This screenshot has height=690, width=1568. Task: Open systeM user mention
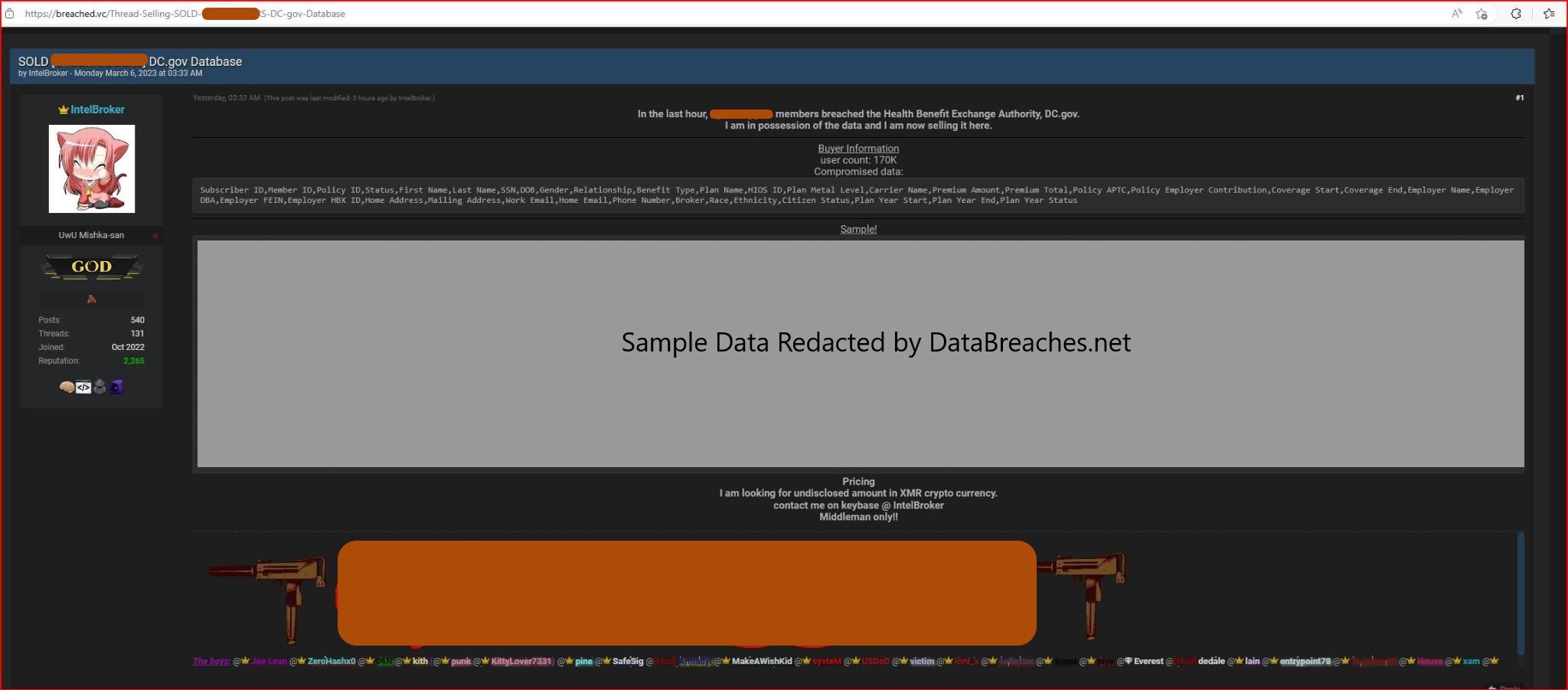(827, 662)
